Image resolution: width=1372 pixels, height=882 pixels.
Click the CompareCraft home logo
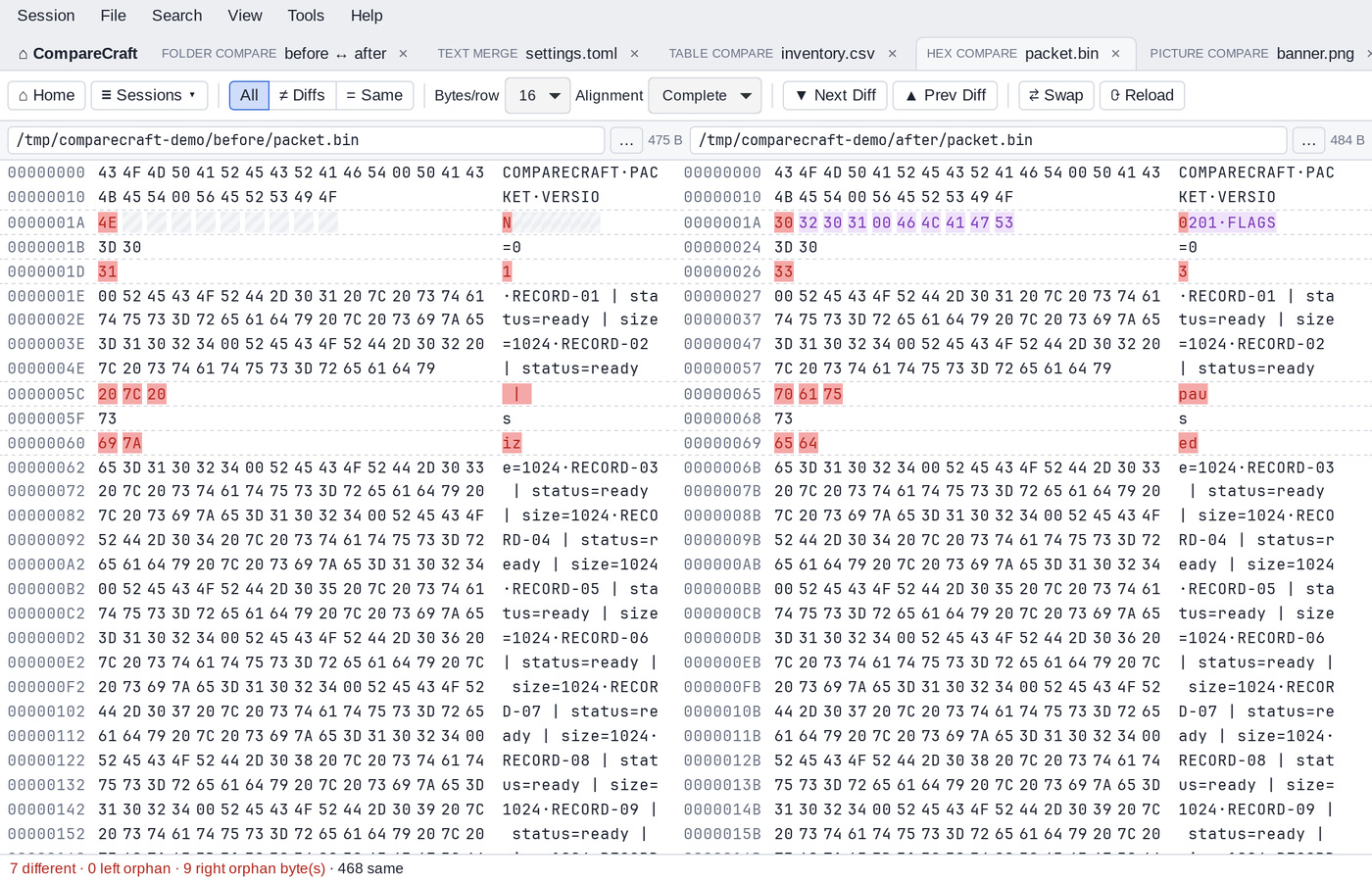(77, 54)
